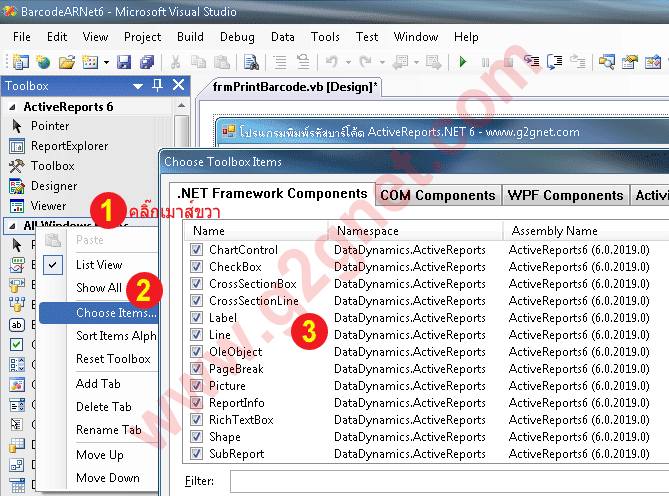
Task: Toggle auto-hide pin on Toolbox panel
Action: pos(157,85)
